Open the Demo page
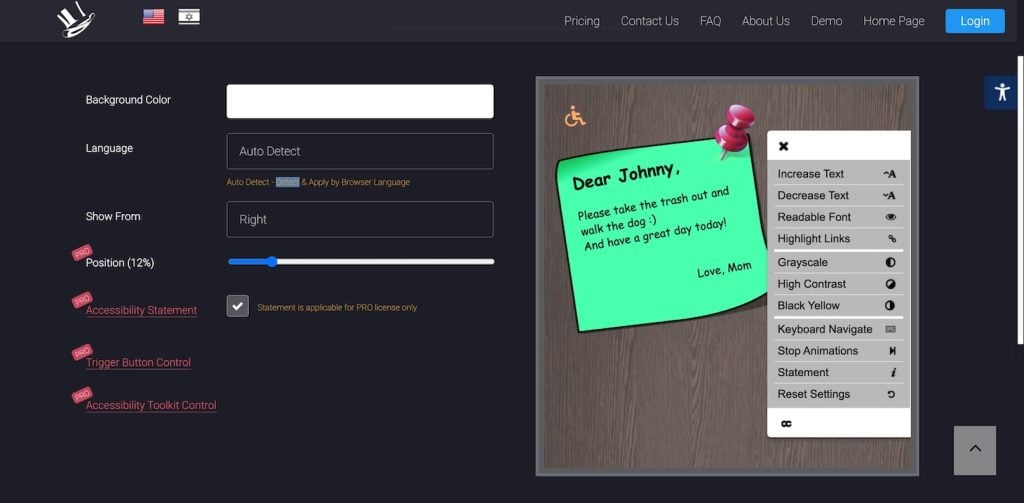The height and width of the screenshot is (503, 1024). (x=827, y=21)
